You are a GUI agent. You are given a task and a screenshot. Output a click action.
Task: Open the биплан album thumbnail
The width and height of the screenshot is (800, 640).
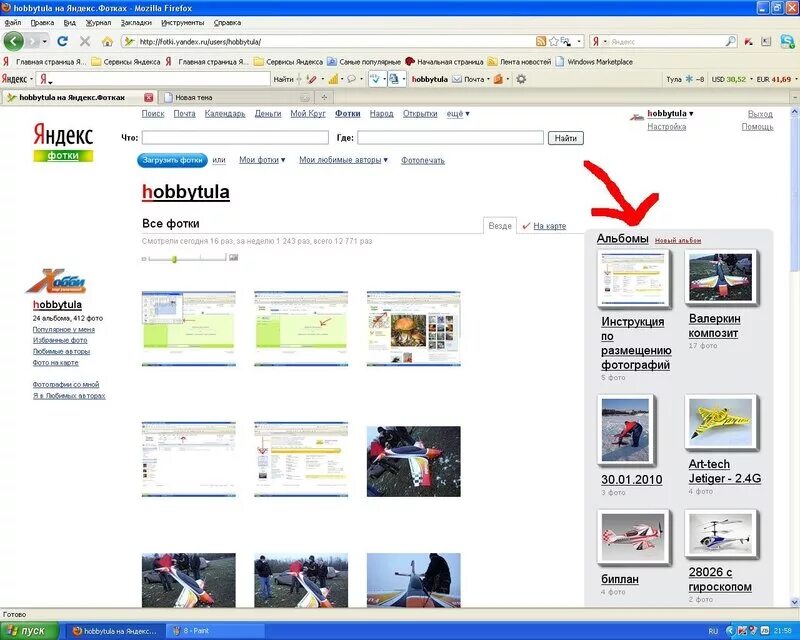click(633, 537)
